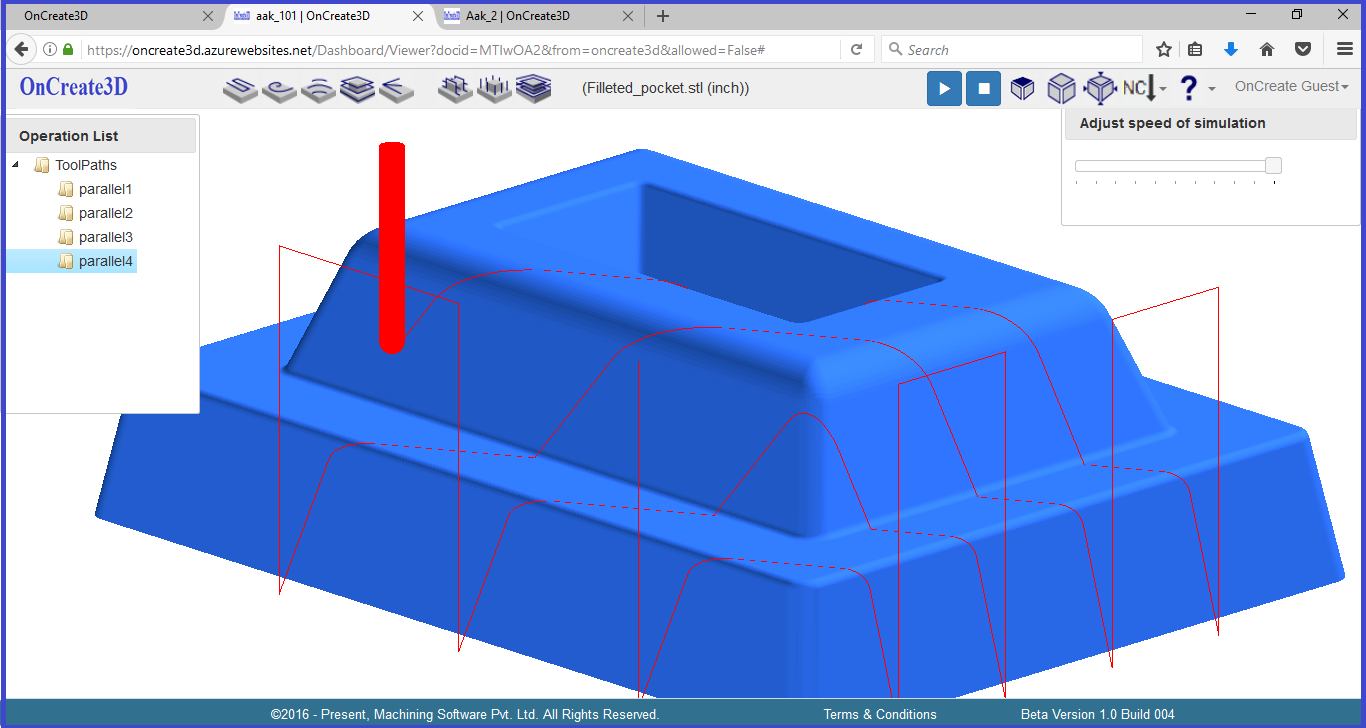1366x728 pixels.
Task: Open the OnCreate Guest user menu
Action: (x=1291, y=87)
